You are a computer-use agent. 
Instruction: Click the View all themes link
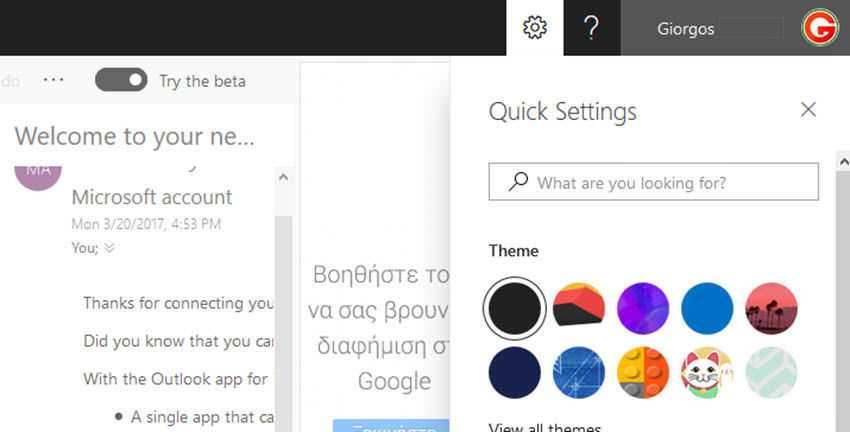[545, 427]
